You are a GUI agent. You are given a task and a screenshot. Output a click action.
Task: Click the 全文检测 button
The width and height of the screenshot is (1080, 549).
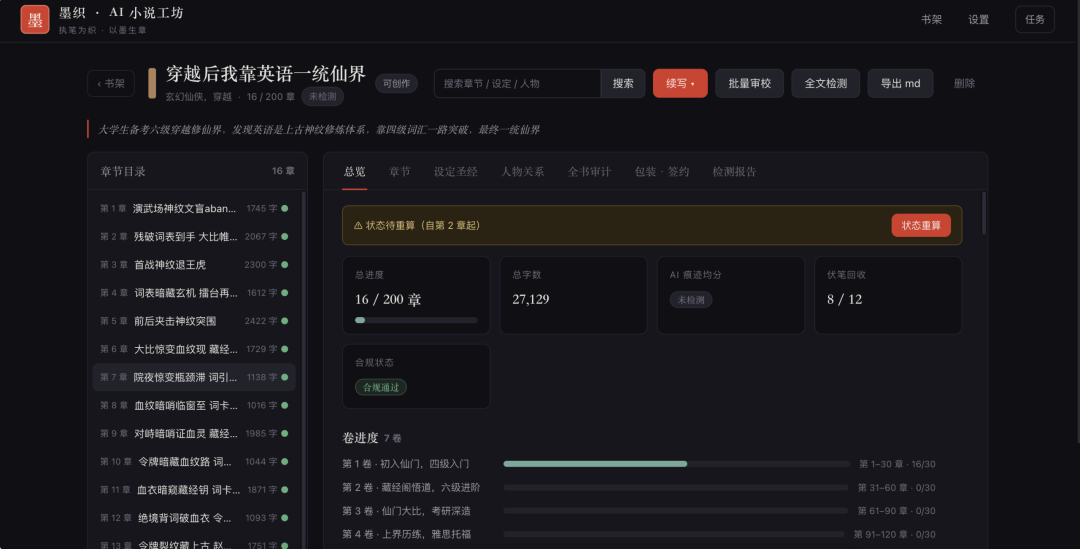tap(825, 83)
